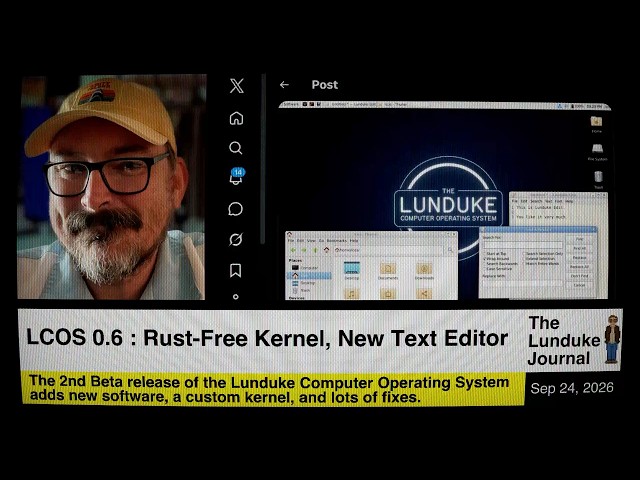640x480 pixels.
Task: Click file manager home toolbar icon
Action: 327,250
